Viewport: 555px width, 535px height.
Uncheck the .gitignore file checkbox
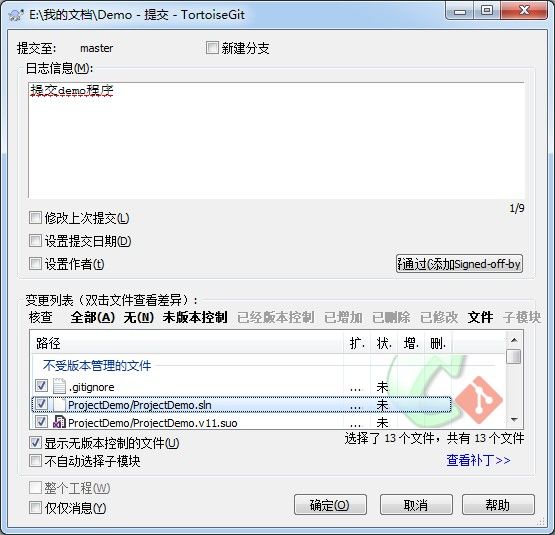tap(41, 385)
